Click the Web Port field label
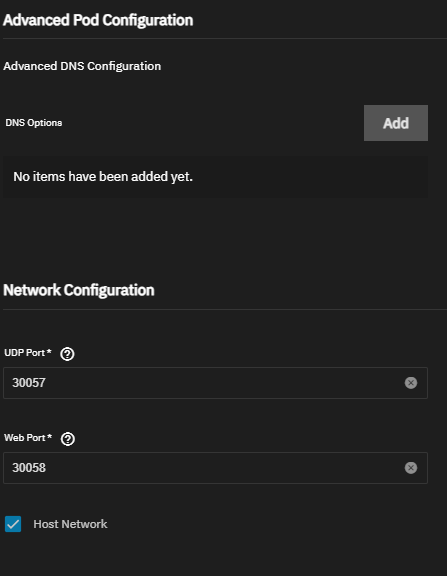Viewport: 447px width, 576px height. click(25, 438)
